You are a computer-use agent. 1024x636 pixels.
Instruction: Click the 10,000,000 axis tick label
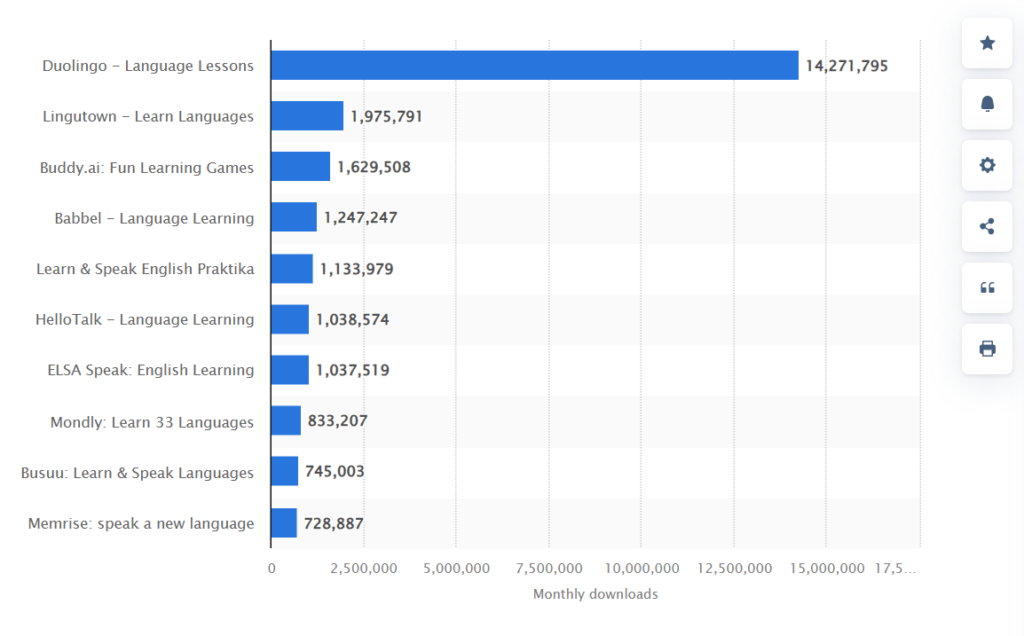641,568
